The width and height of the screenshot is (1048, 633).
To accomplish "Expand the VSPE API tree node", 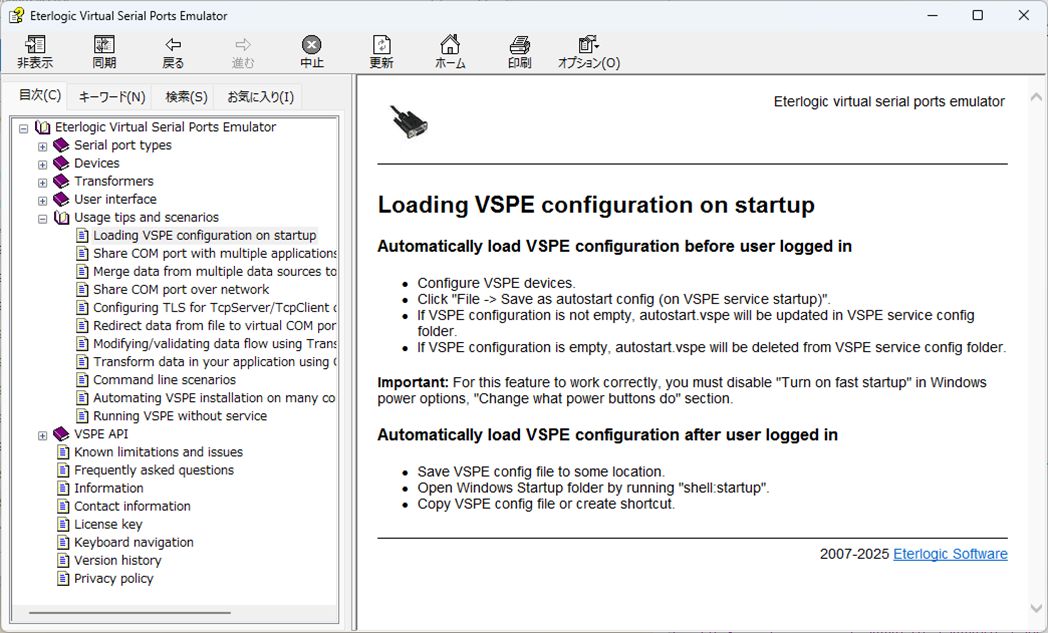I will [43, 435].
